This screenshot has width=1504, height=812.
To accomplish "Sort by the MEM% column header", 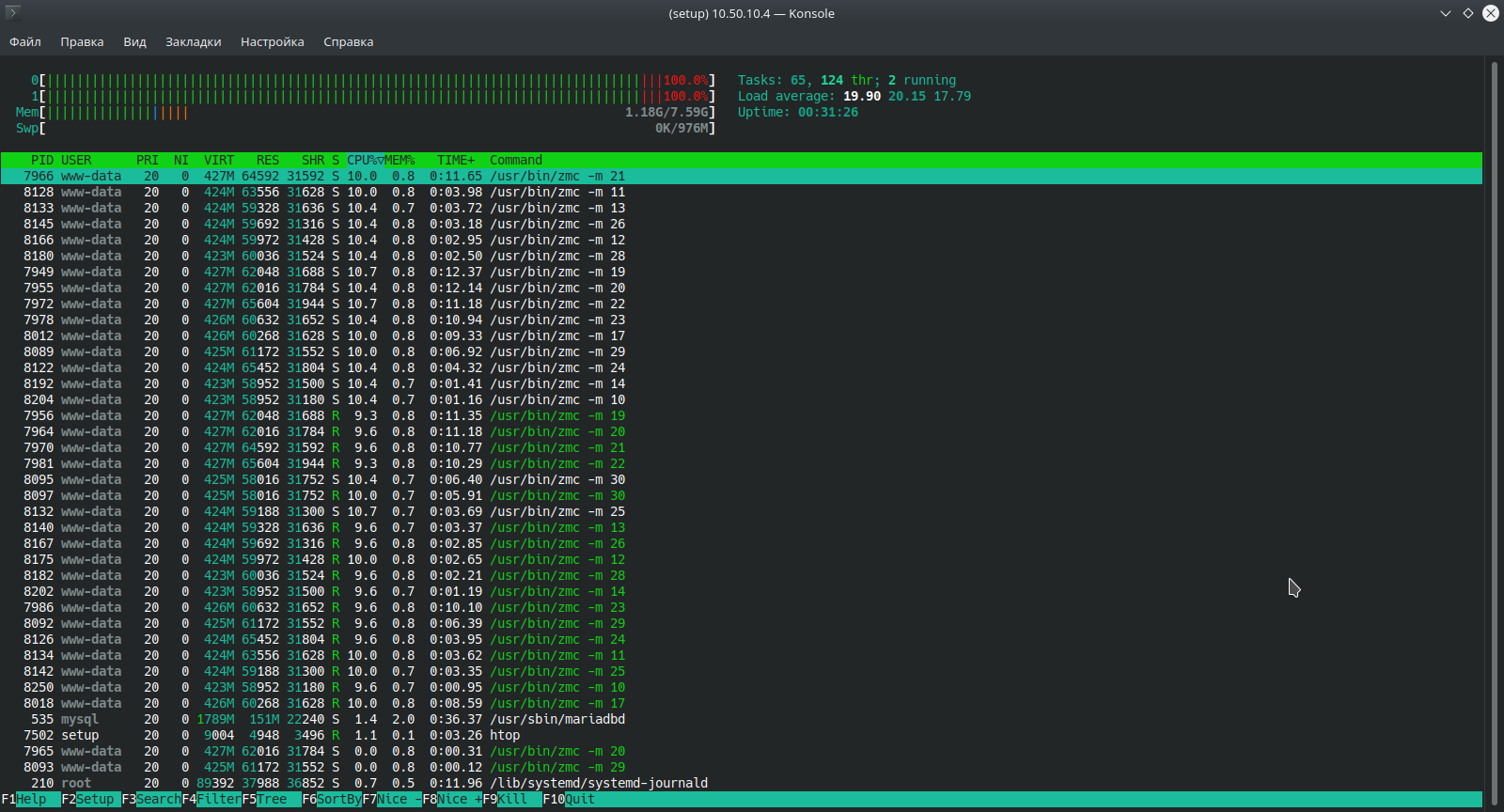I will tap(399, 160).
